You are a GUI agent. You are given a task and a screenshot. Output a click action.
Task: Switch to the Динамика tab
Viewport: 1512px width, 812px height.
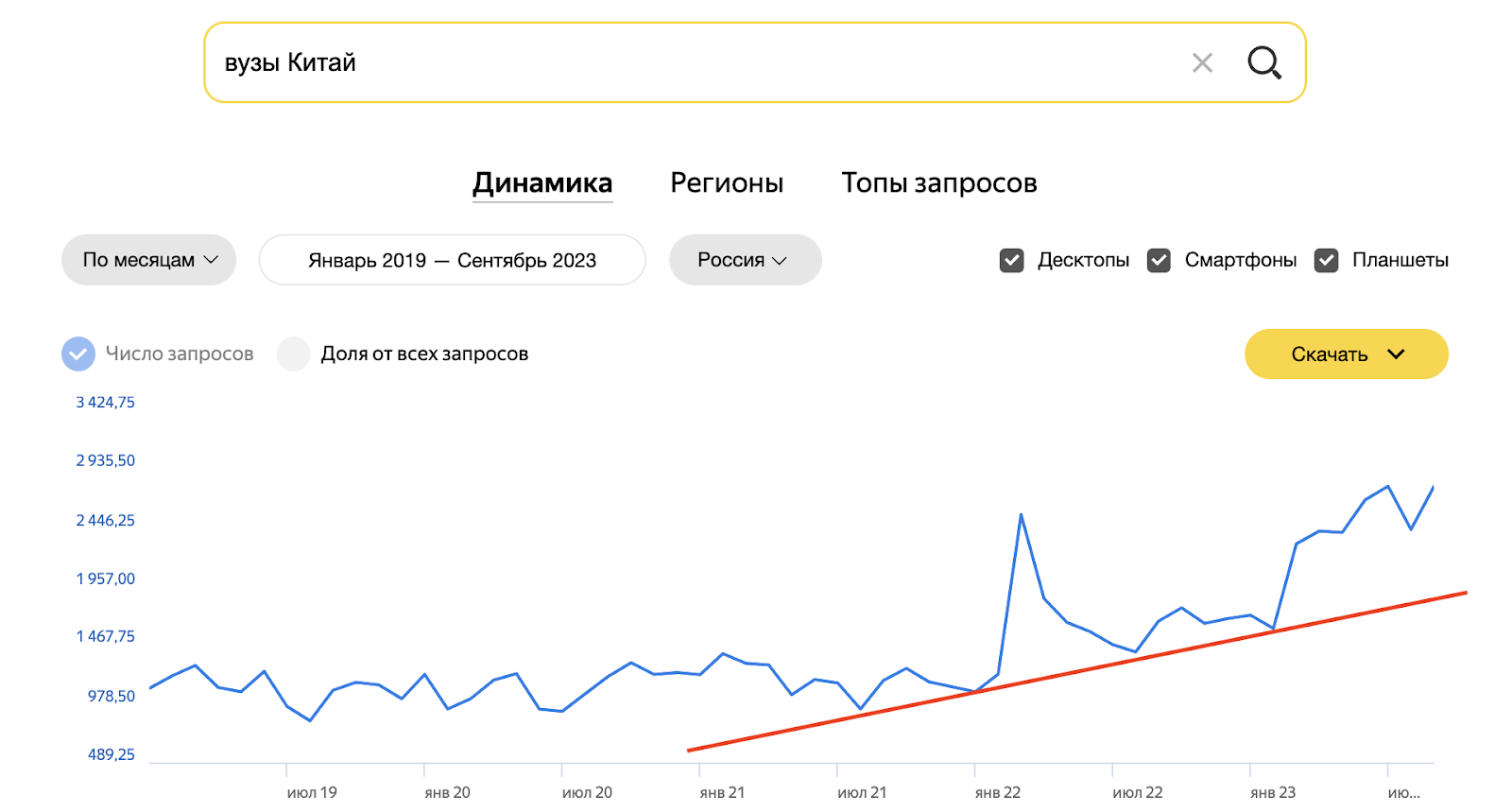542,182
